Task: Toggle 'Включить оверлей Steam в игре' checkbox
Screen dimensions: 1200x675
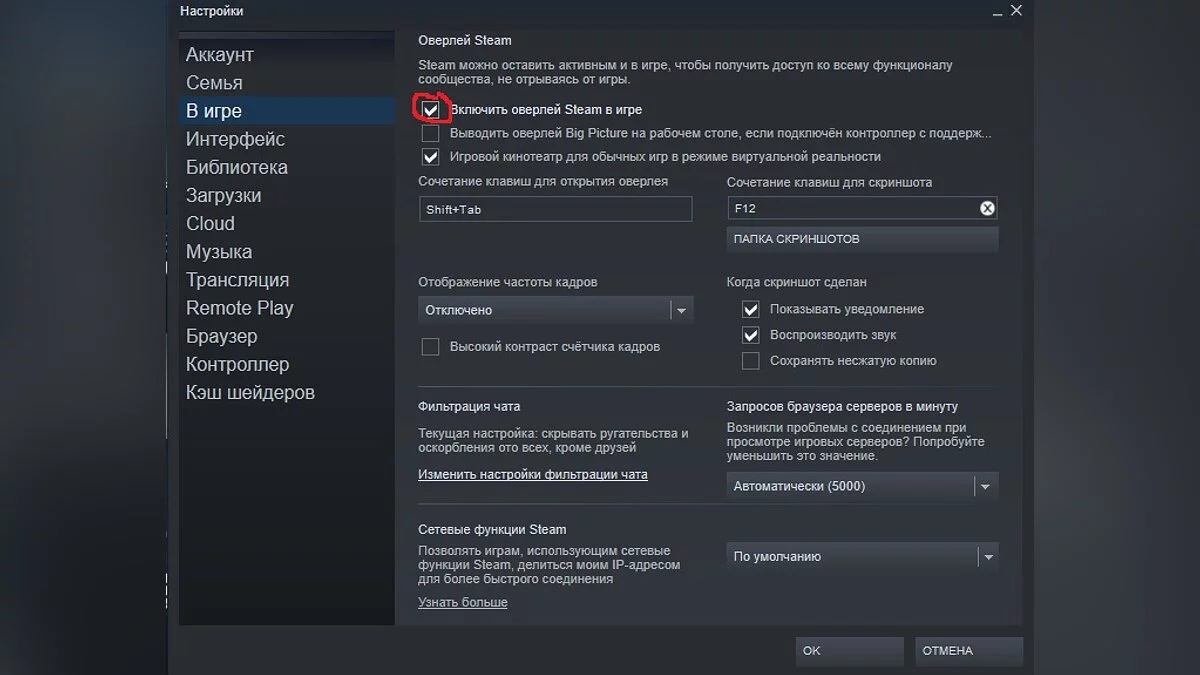Action: point(431,109)
